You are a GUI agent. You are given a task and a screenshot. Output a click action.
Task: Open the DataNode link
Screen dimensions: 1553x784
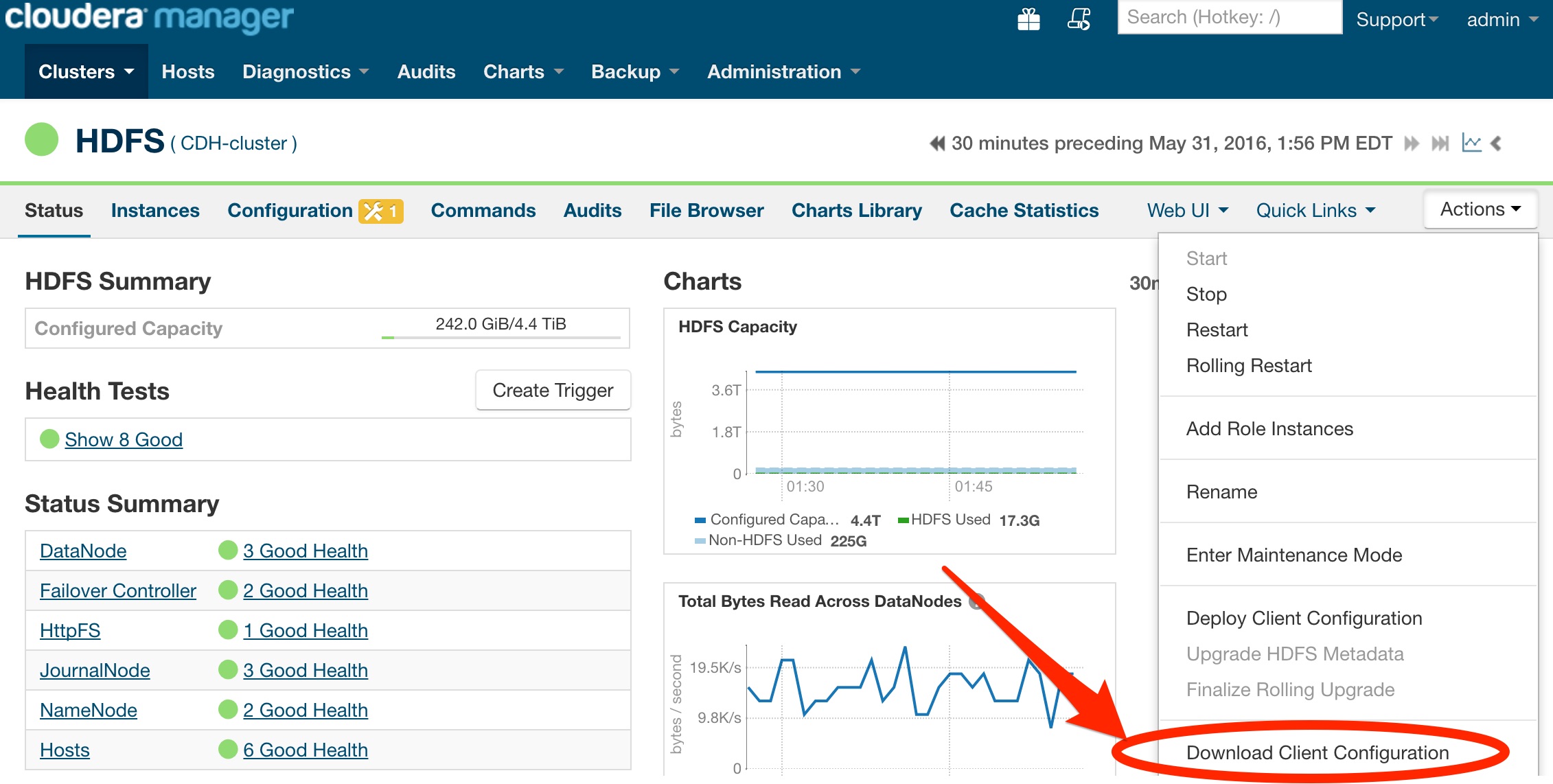coord(83,551)
